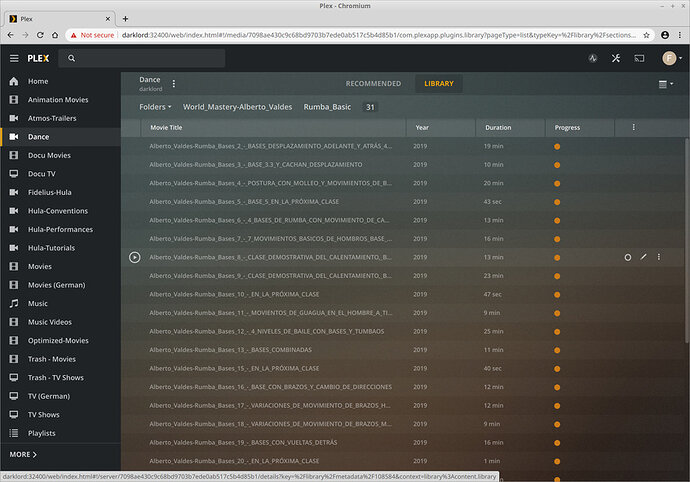Go to World_Mastery-Alberto_Valdes folder breadcrumb
Screen dimensions: 690x482
pos(238,107)
